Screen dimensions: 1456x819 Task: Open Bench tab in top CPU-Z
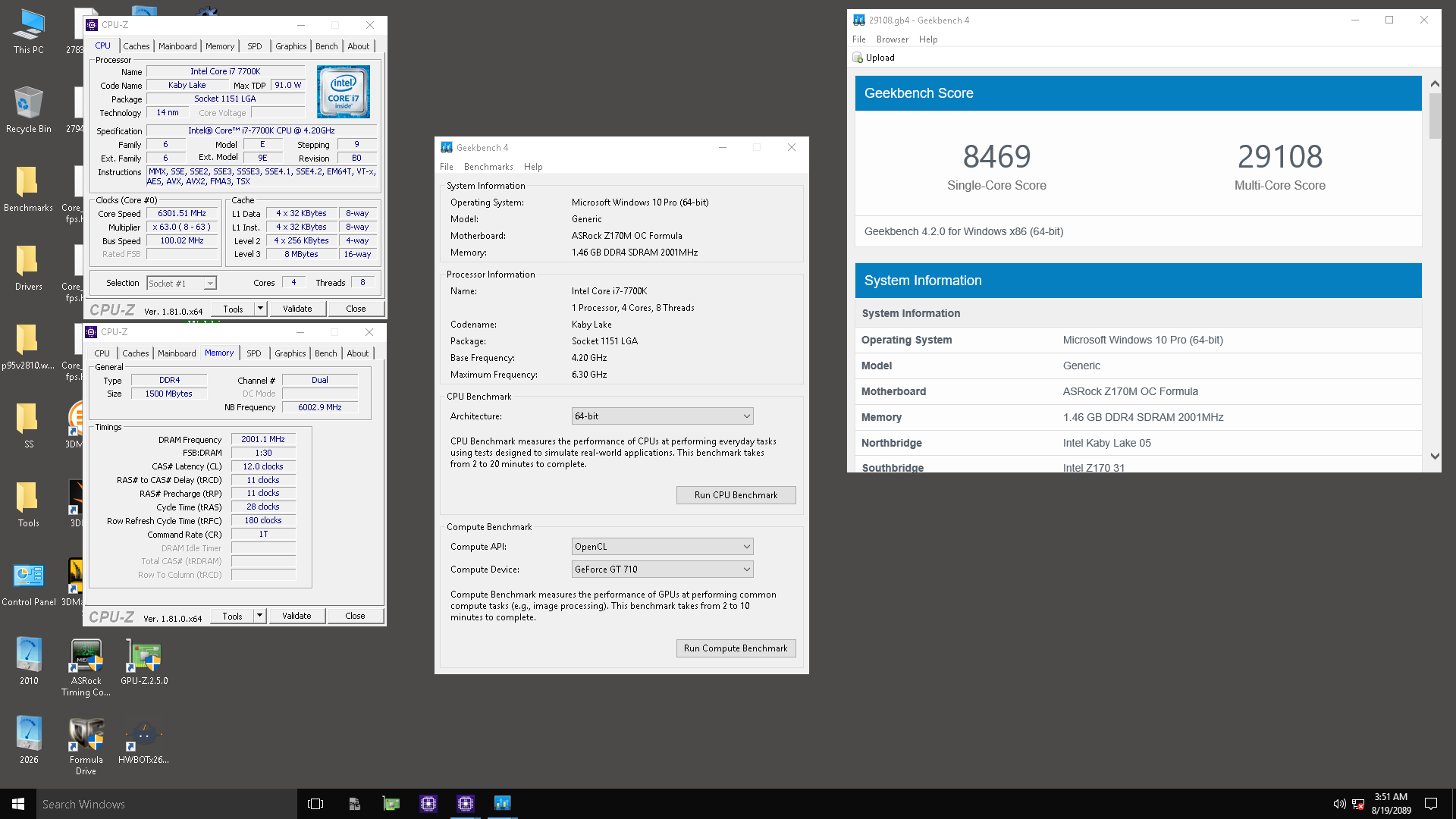[x=327, y=46]
